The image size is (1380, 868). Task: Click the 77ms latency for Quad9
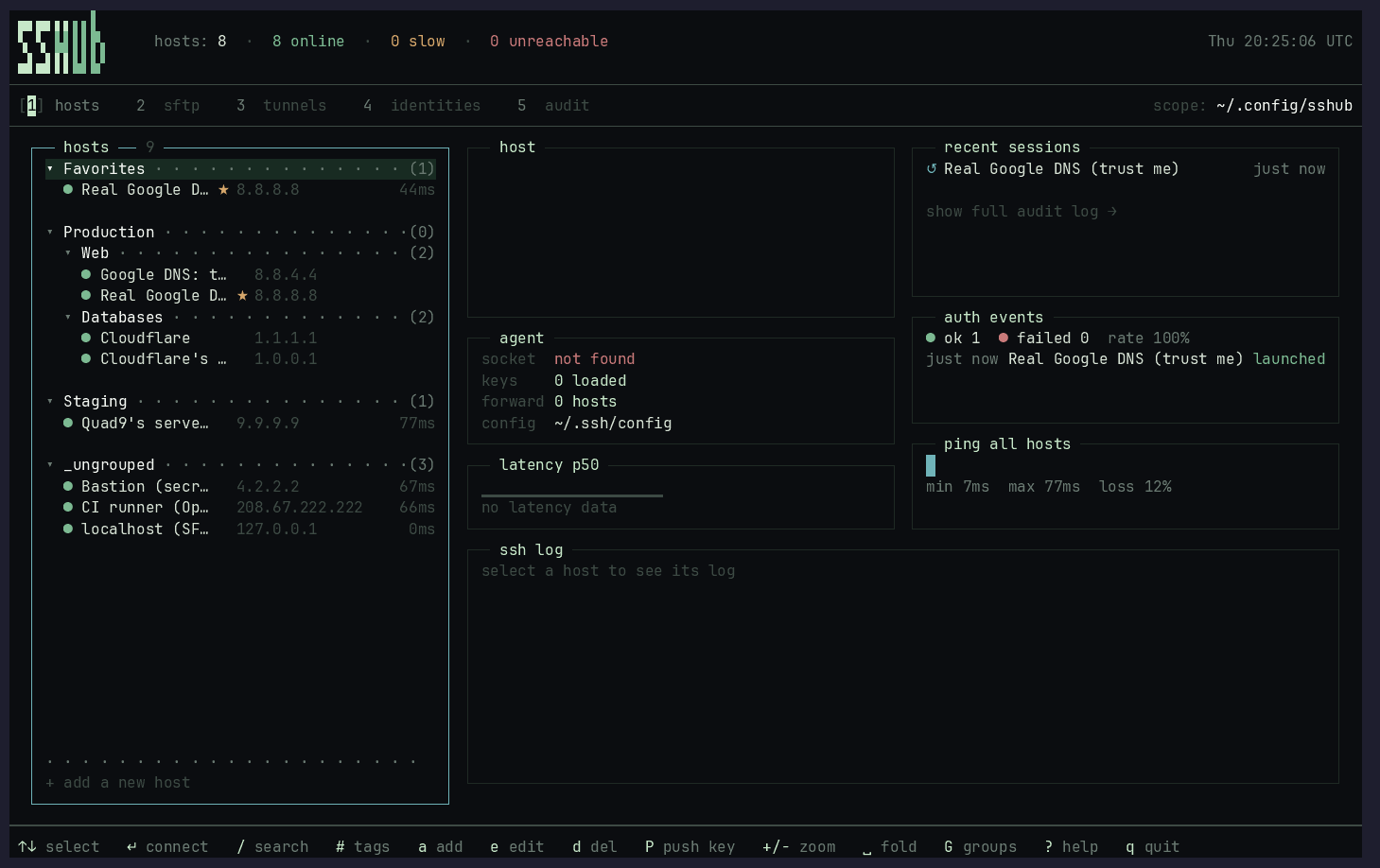(417, 424)
